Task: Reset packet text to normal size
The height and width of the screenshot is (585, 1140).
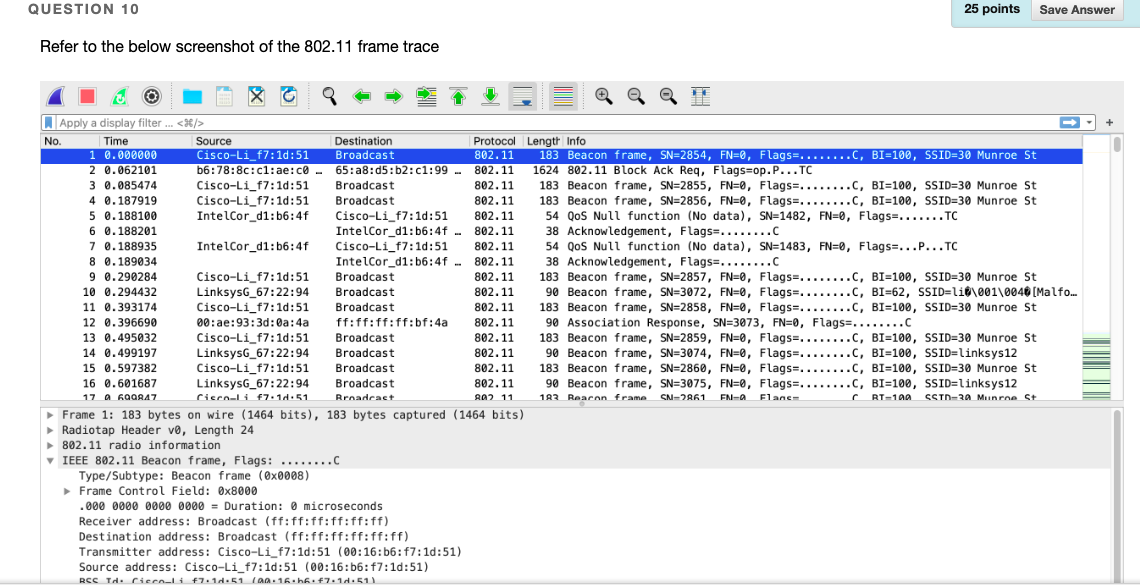Action: 668,96
